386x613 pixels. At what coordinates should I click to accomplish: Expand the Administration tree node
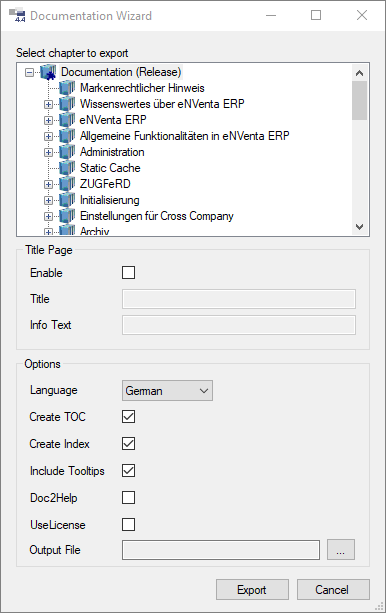48,152
